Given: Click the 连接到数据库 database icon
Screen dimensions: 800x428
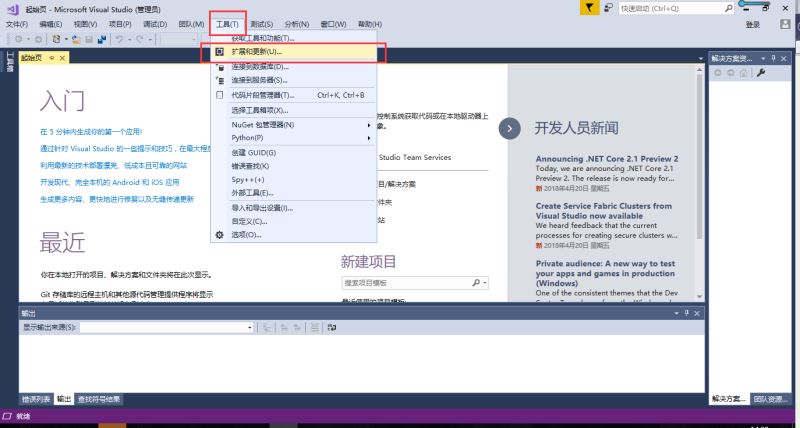Looking at the screenshot, I should pyautogui.click(x=220, y=66).
